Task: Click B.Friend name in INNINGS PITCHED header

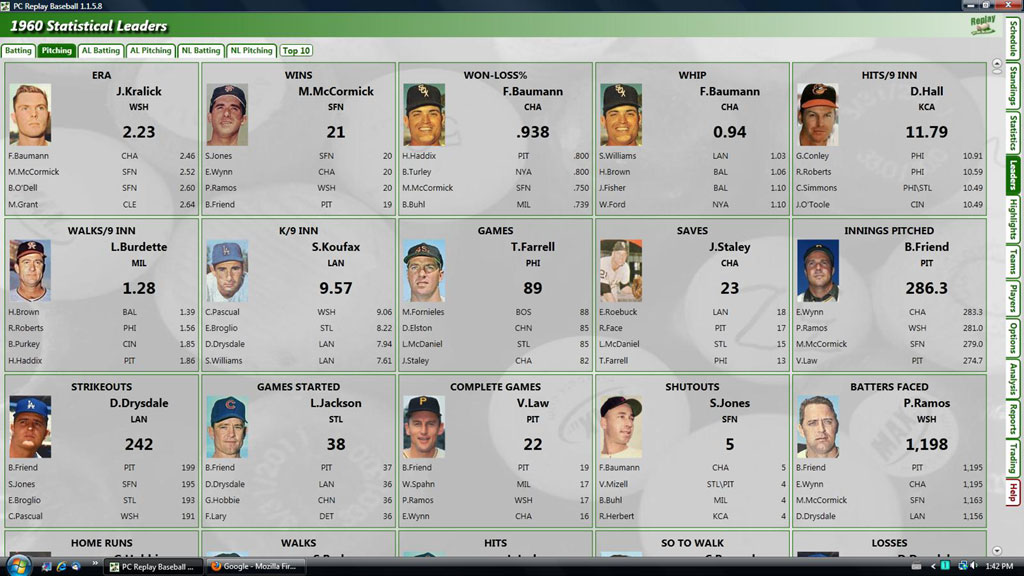Action: point(925,247)
